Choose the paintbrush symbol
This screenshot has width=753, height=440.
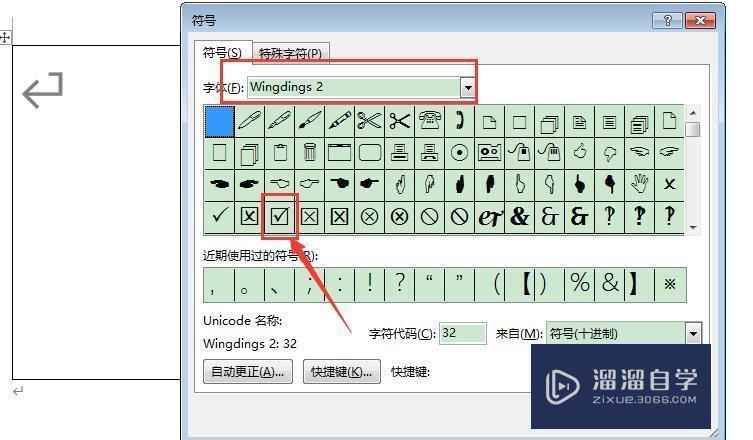pos(310,121)
